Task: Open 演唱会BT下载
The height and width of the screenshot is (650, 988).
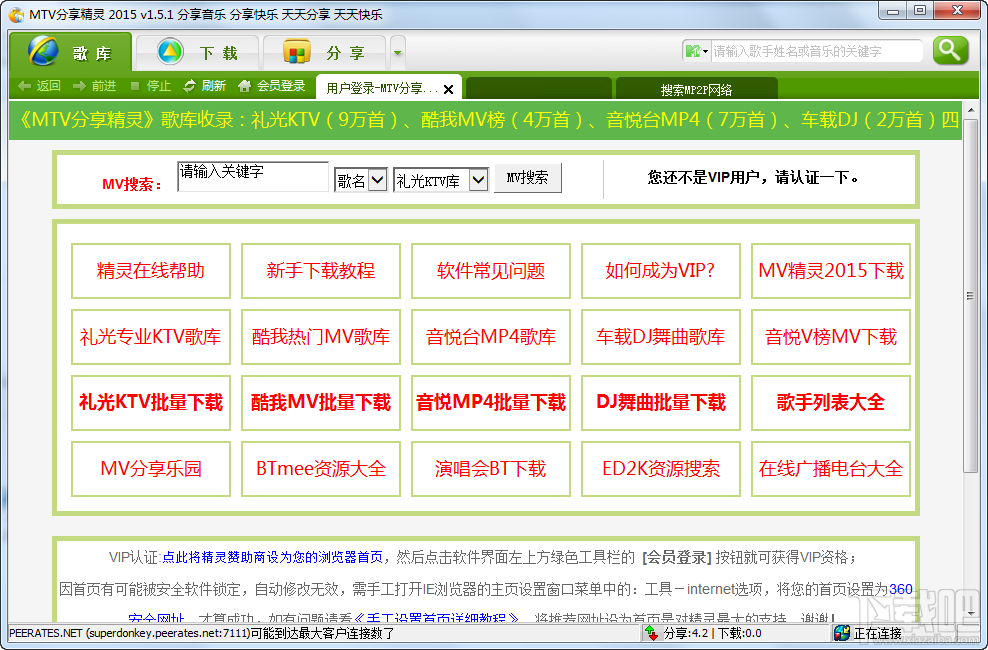Action: (491, 469)
